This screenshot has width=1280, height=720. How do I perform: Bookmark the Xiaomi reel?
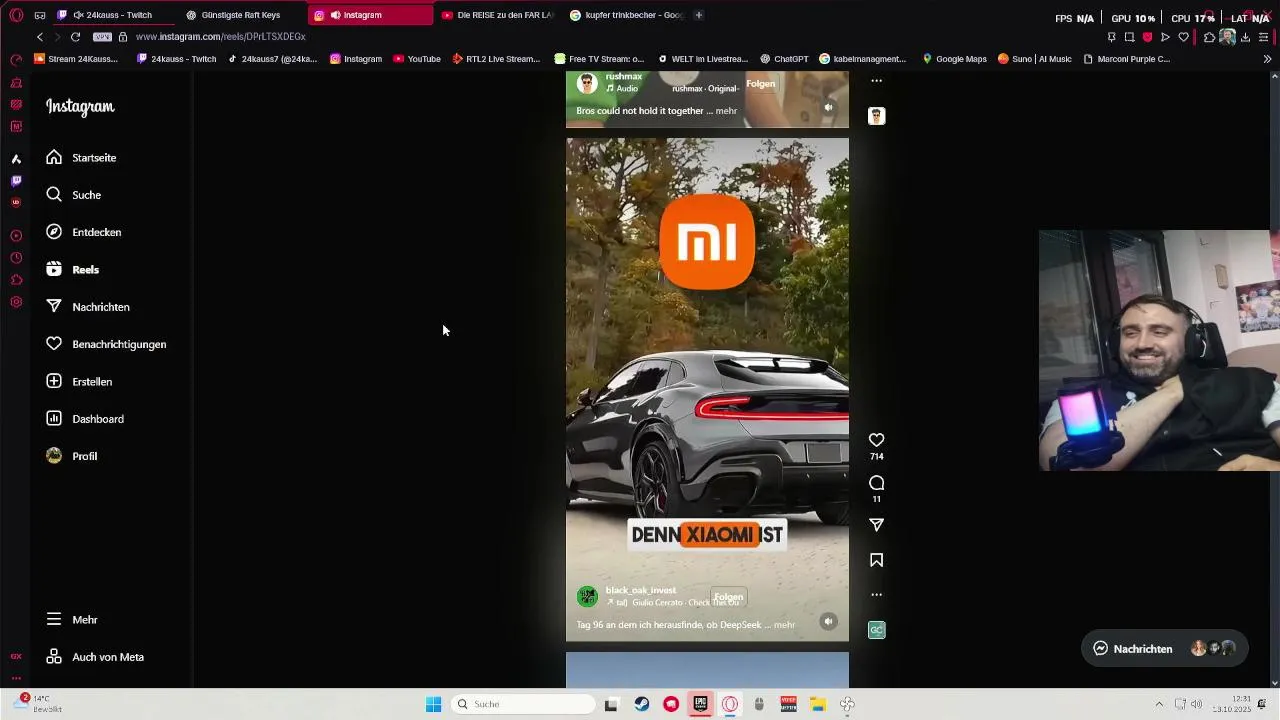point(876,560)
